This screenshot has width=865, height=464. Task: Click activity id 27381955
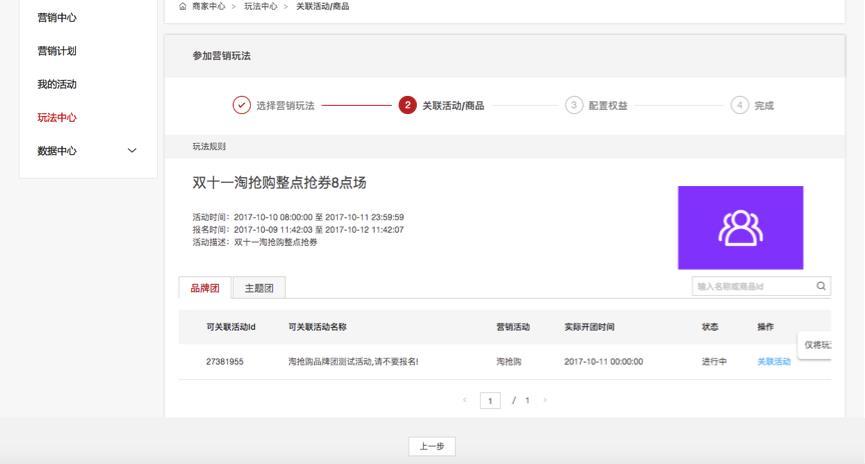pos(225,361)
